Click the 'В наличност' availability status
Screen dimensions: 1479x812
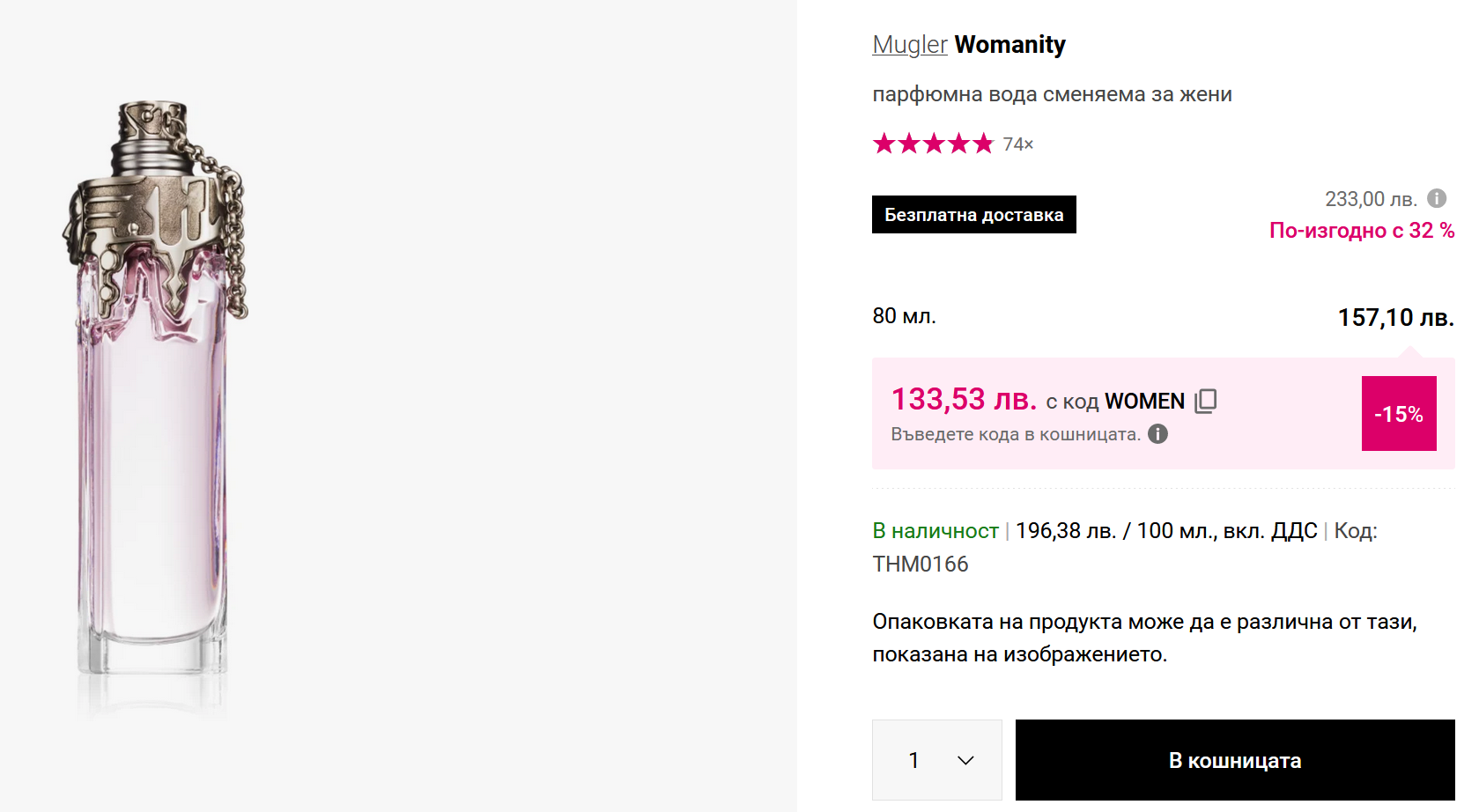tap(935, 531)
